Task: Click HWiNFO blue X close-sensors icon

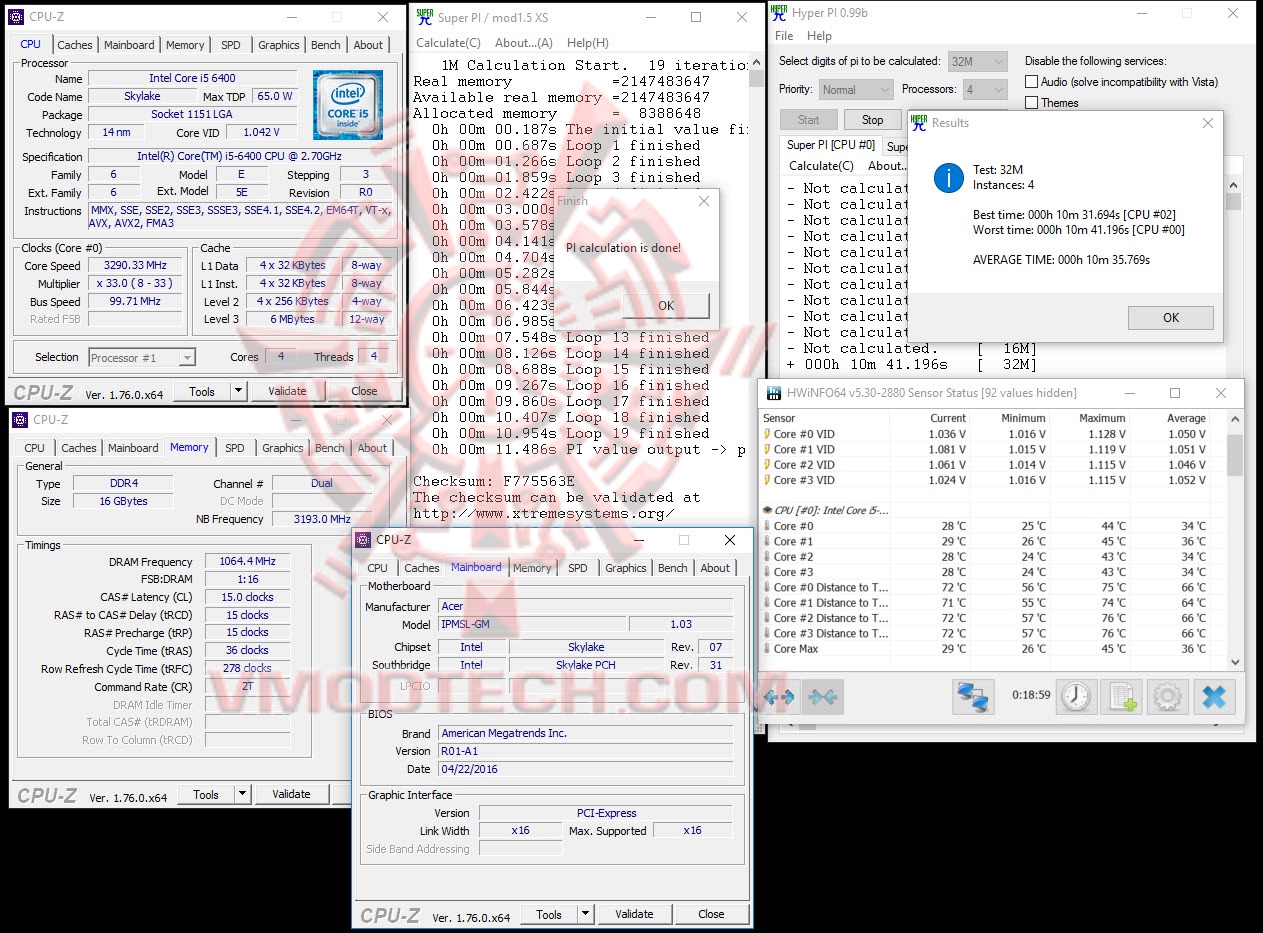Action: [1214, 696]
